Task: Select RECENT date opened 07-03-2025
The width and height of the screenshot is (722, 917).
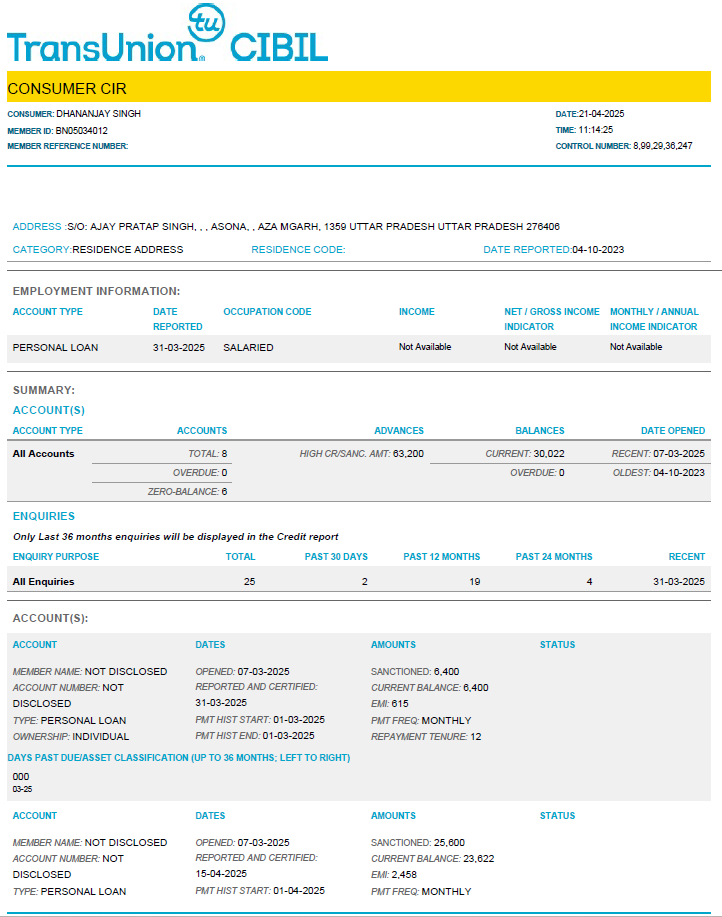Action: coord(658,454)
